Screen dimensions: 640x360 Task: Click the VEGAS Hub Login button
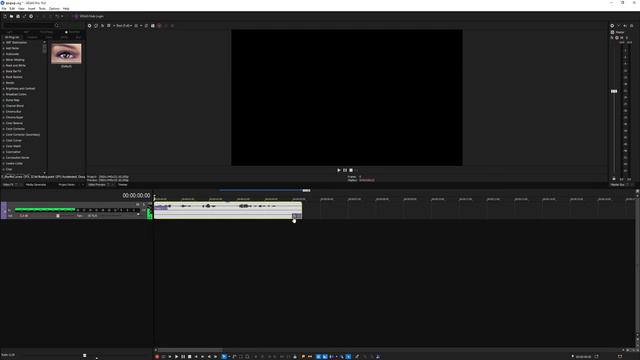point(89,16)
